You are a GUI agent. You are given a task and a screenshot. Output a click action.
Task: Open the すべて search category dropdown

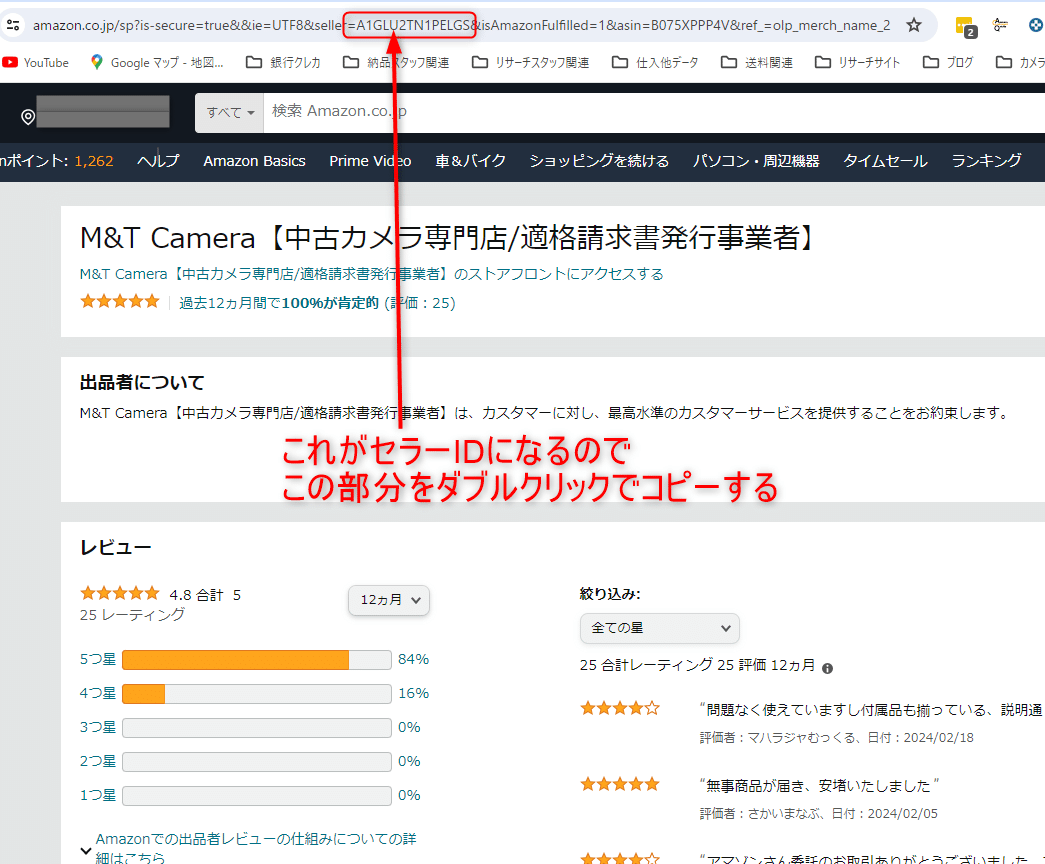pyautogui.click(x=230, y=113)
